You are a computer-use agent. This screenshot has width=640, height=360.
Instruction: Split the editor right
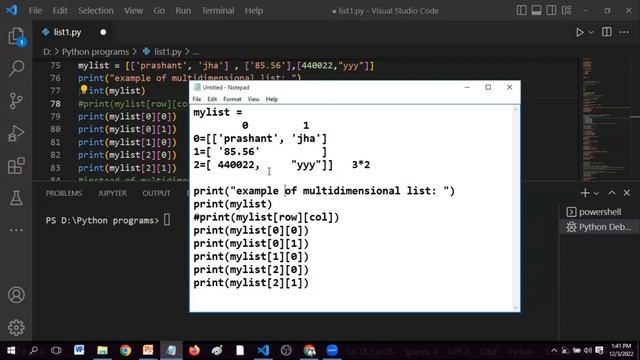coord(607,32)
